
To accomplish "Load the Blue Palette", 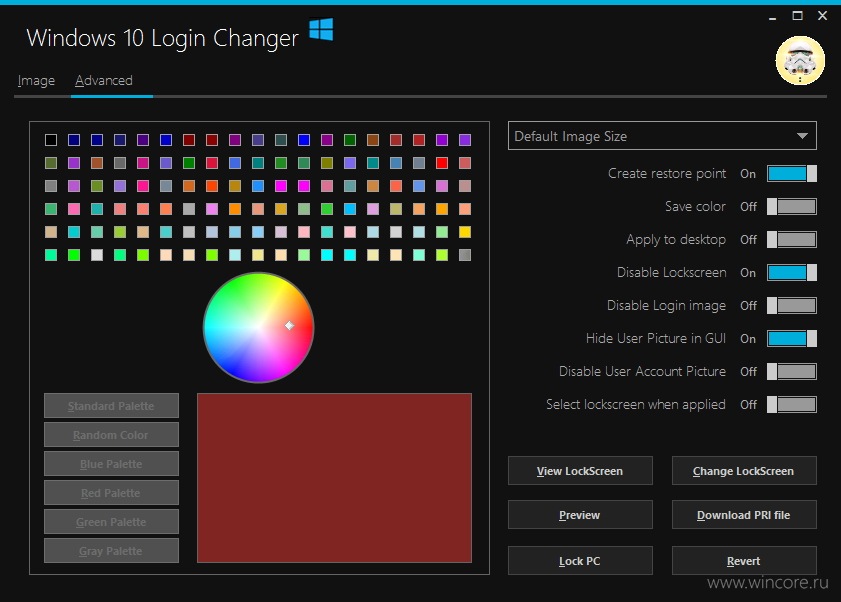I will coord(111,464).
